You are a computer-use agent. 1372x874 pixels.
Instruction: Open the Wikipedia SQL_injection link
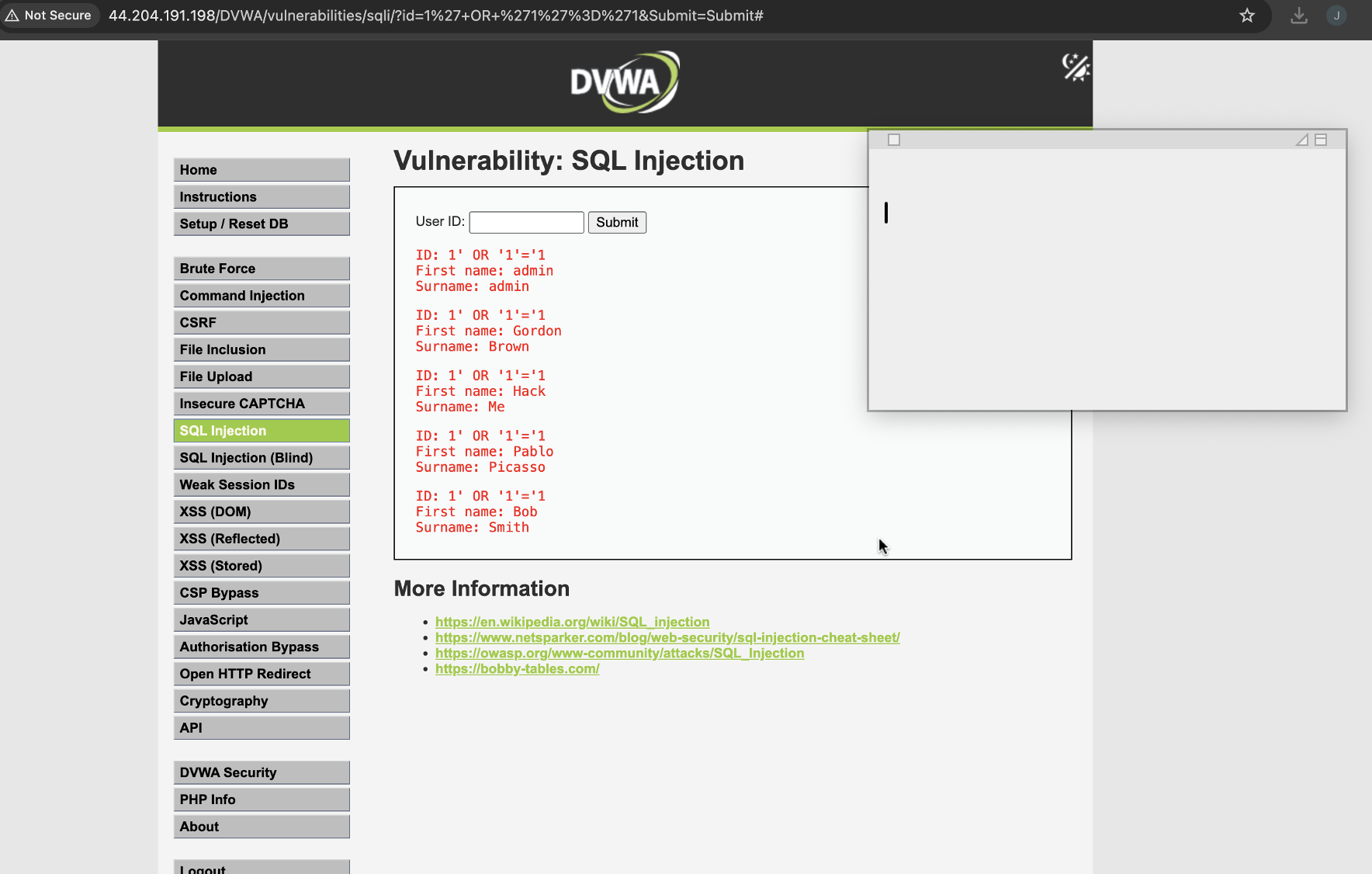(573, 622)
